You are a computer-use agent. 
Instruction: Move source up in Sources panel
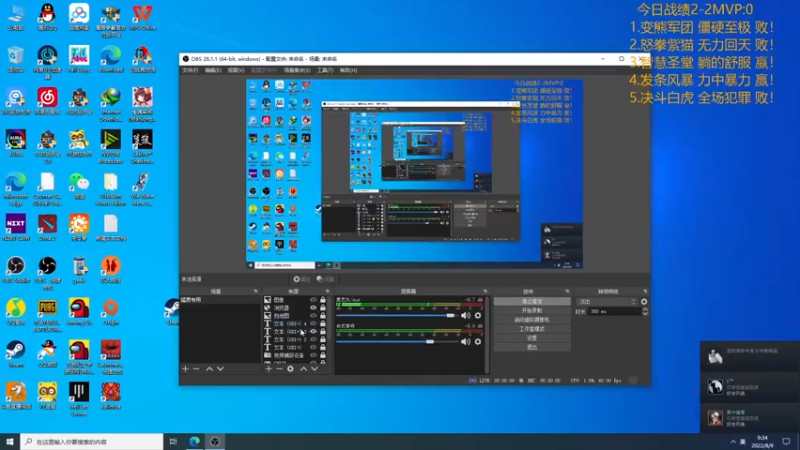304,368
